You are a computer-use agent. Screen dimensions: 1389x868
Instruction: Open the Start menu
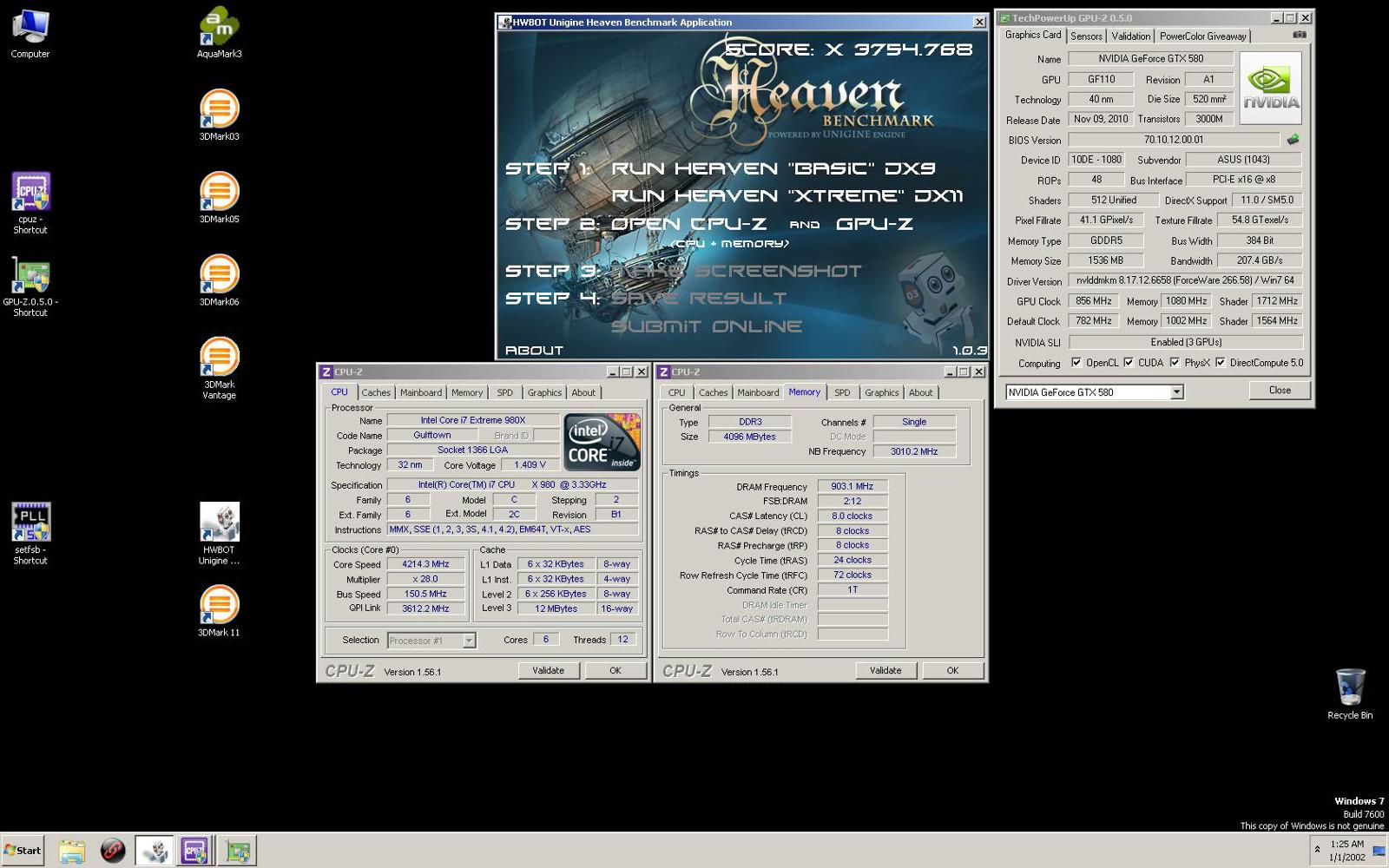click(23, 851)
